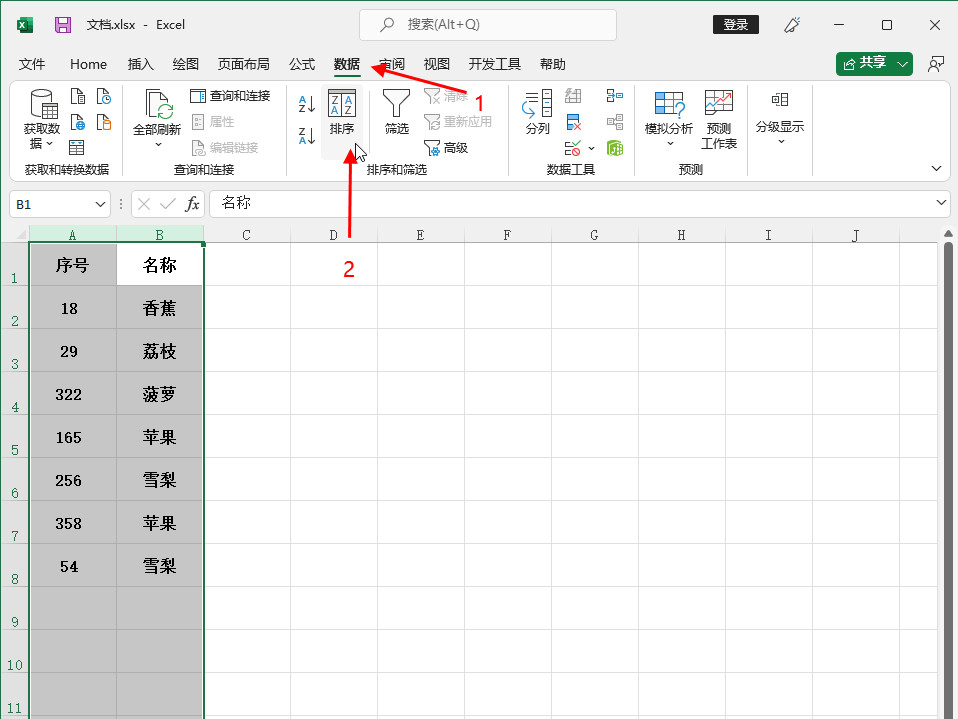Open 查询和连接 pane

tap(231, 96)
